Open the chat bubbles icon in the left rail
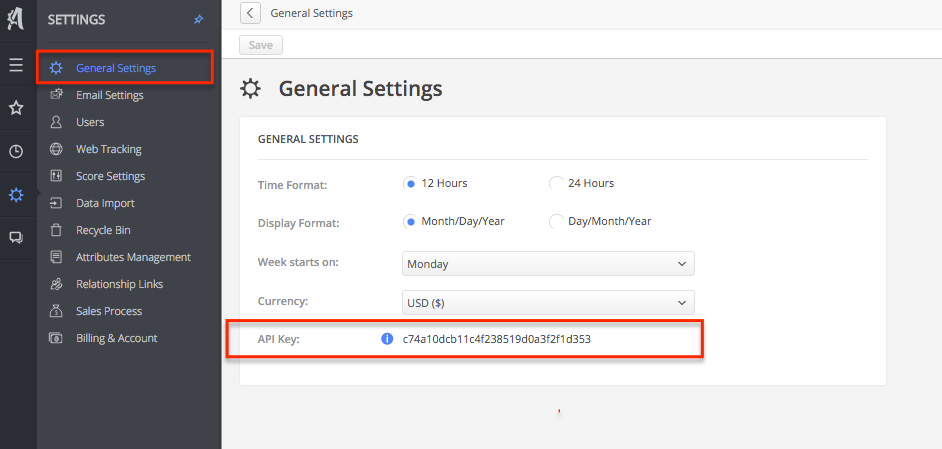The width and height of the screenshot is (942, 449). 16,237
